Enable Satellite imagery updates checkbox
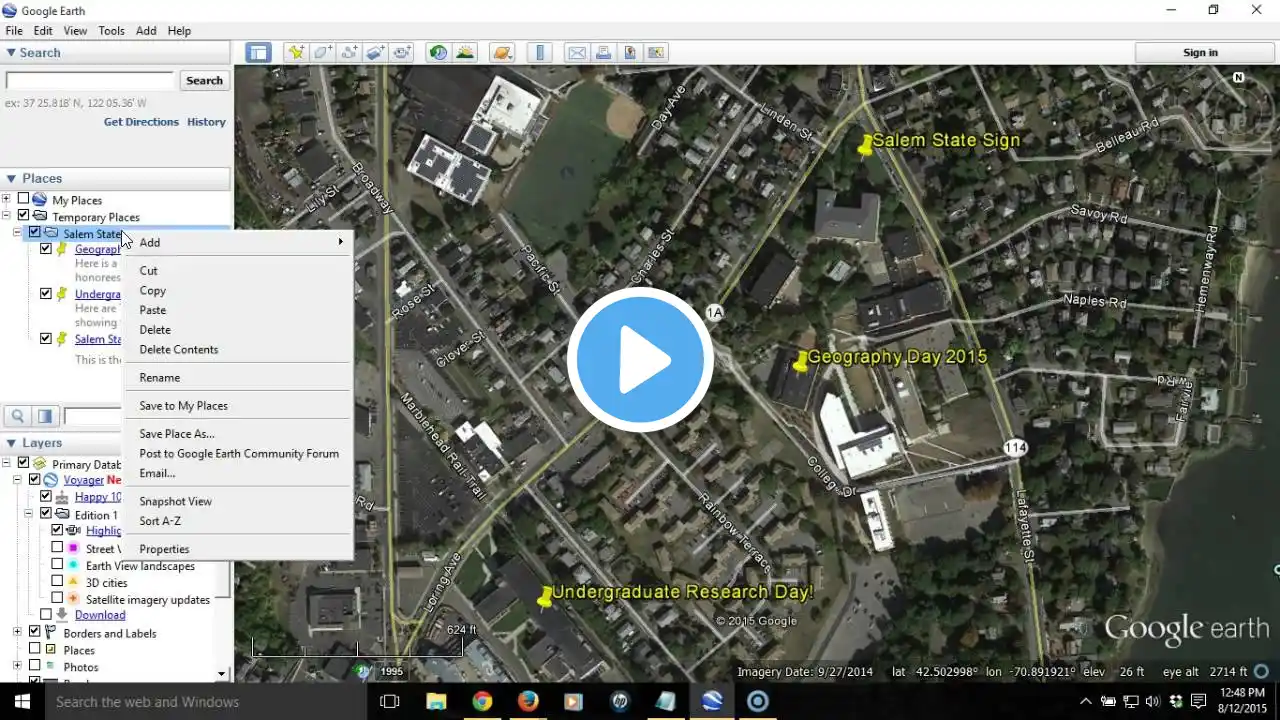 (57, 598)
